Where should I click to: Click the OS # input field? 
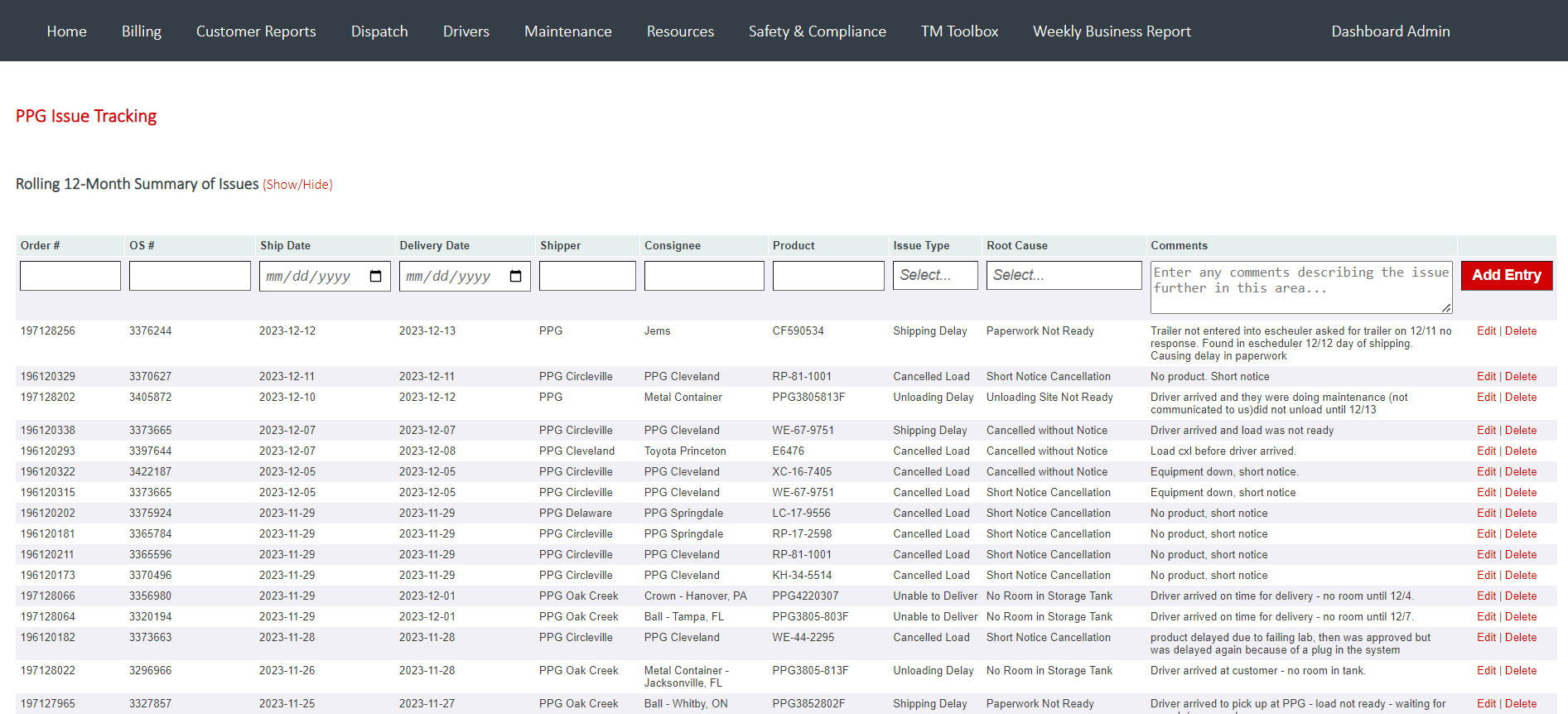190,276
